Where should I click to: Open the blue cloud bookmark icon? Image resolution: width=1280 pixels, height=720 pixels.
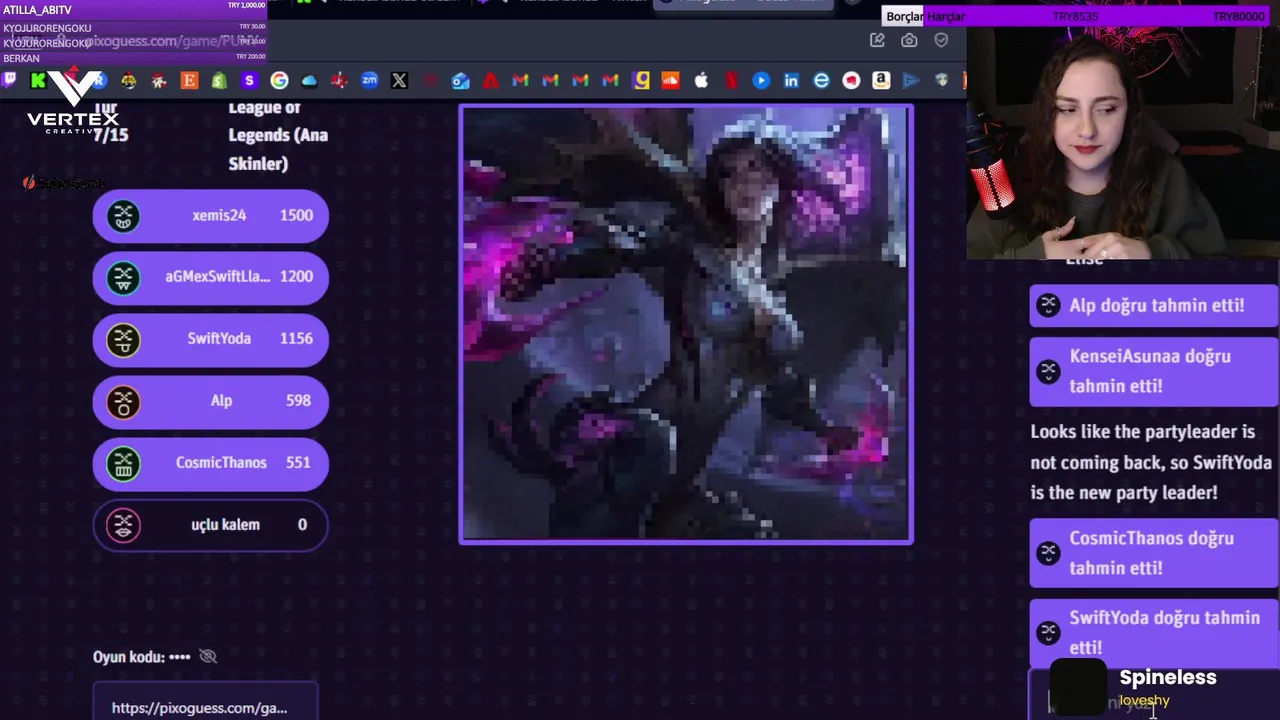pyautogui.click(x=309, y=80)
